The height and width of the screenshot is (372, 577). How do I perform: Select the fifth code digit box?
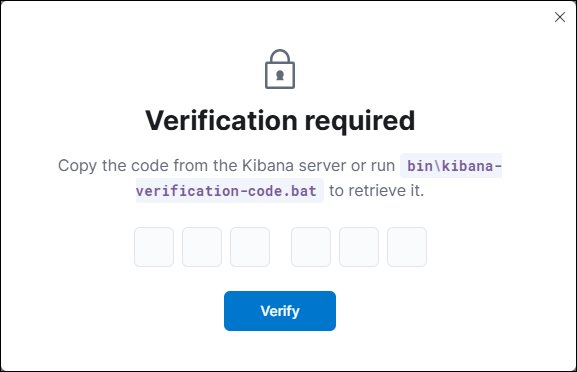coord(359,247)
